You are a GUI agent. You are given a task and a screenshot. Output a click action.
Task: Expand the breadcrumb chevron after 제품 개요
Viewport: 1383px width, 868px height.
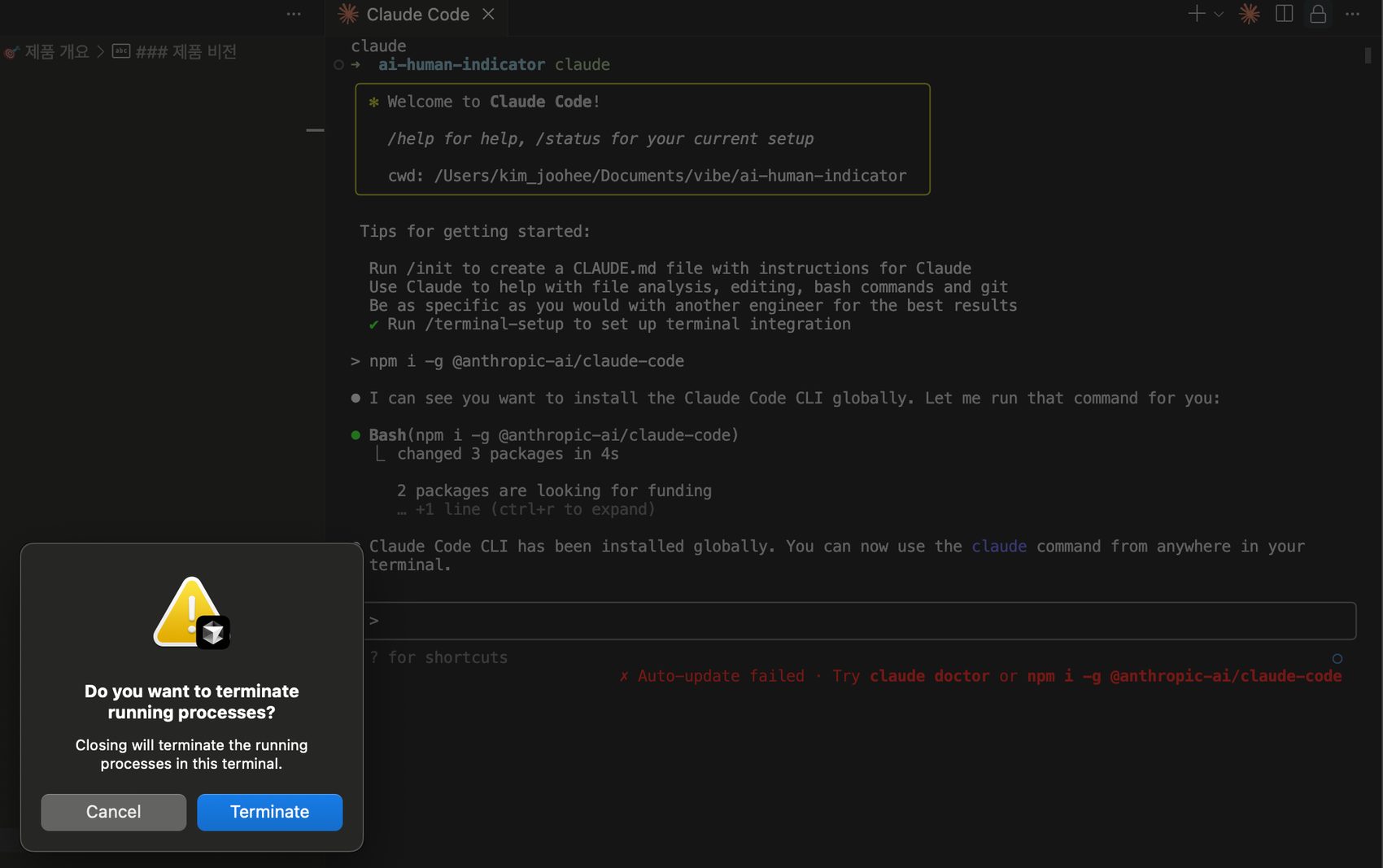(x=101, y=52)
